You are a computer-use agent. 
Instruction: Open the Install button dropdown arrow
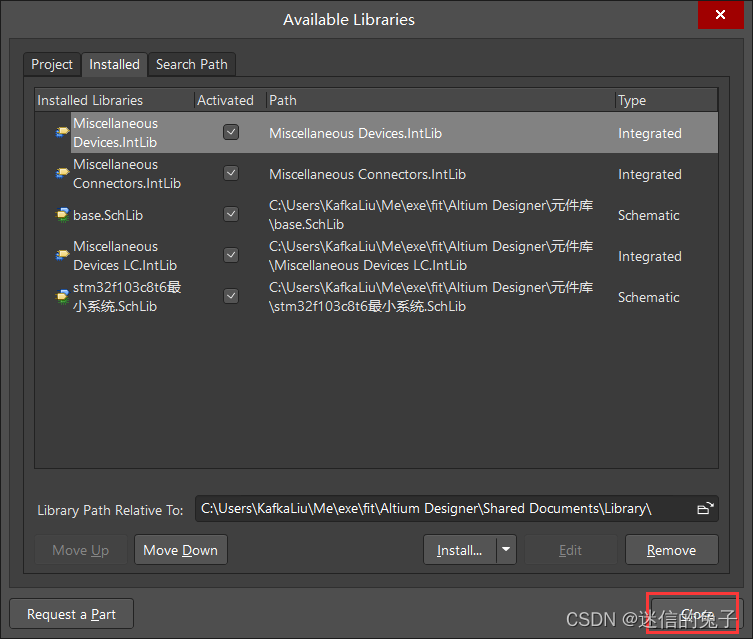point(507,550)
